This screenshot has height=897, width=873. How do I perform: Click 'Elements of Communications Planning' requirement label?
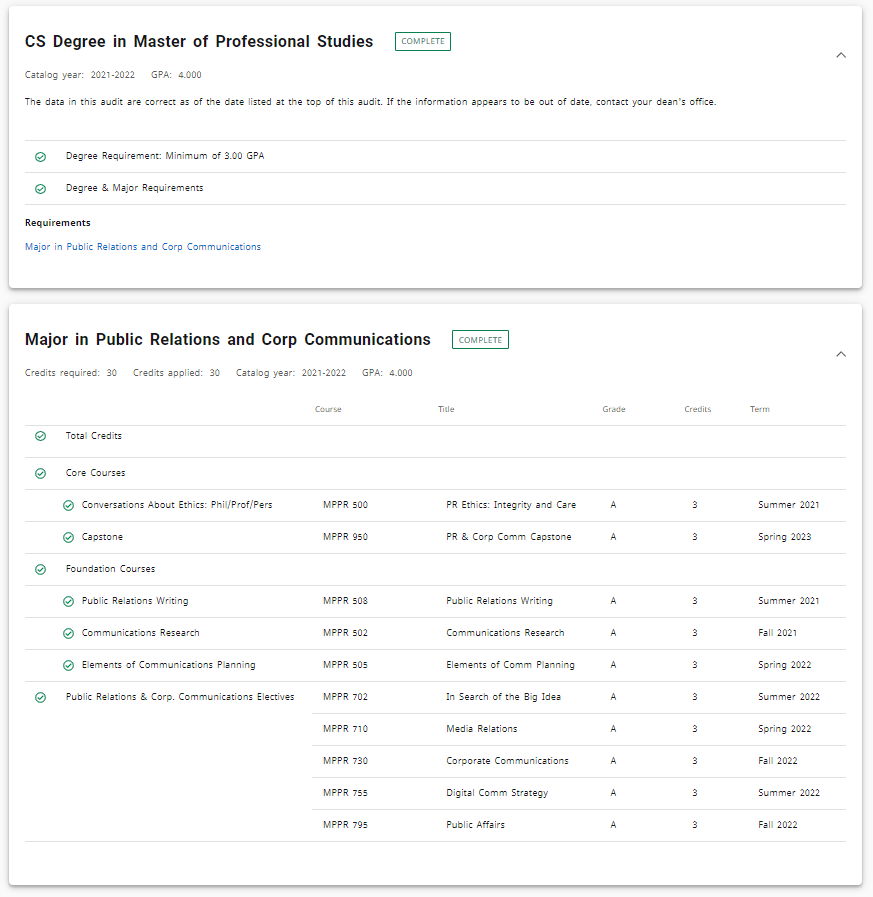coord(168,665)
